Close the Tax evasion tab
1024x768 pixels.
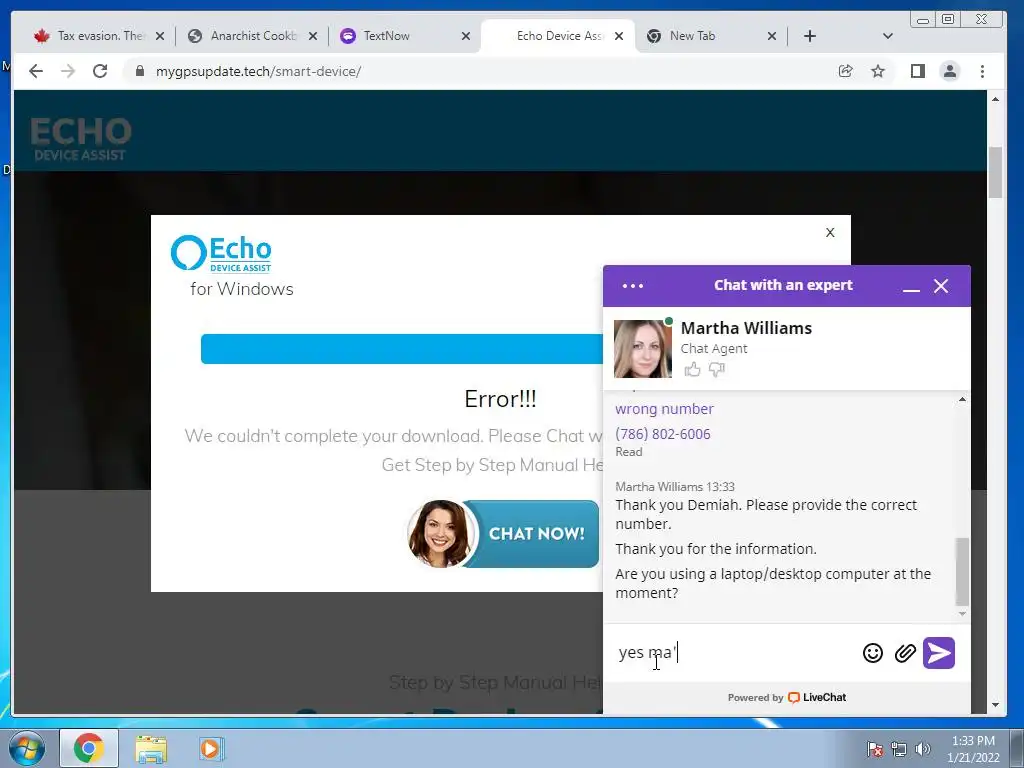(x=160, y=37)
